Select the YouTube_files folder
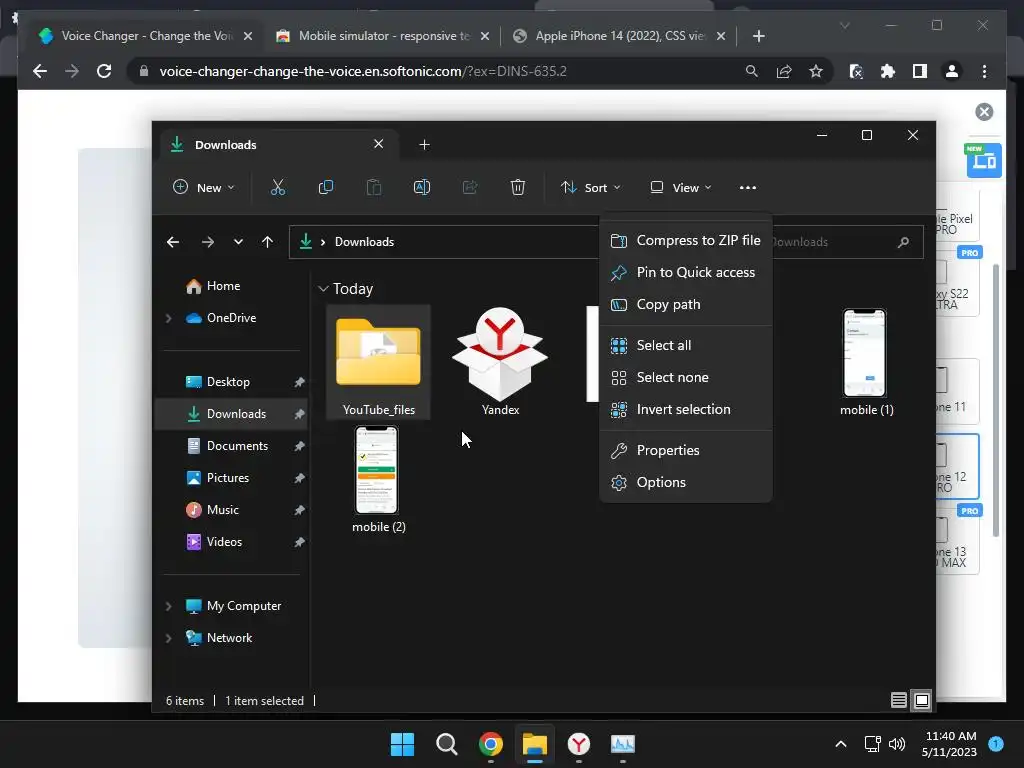The image size is (1024, 768). [x=378, y=362]
